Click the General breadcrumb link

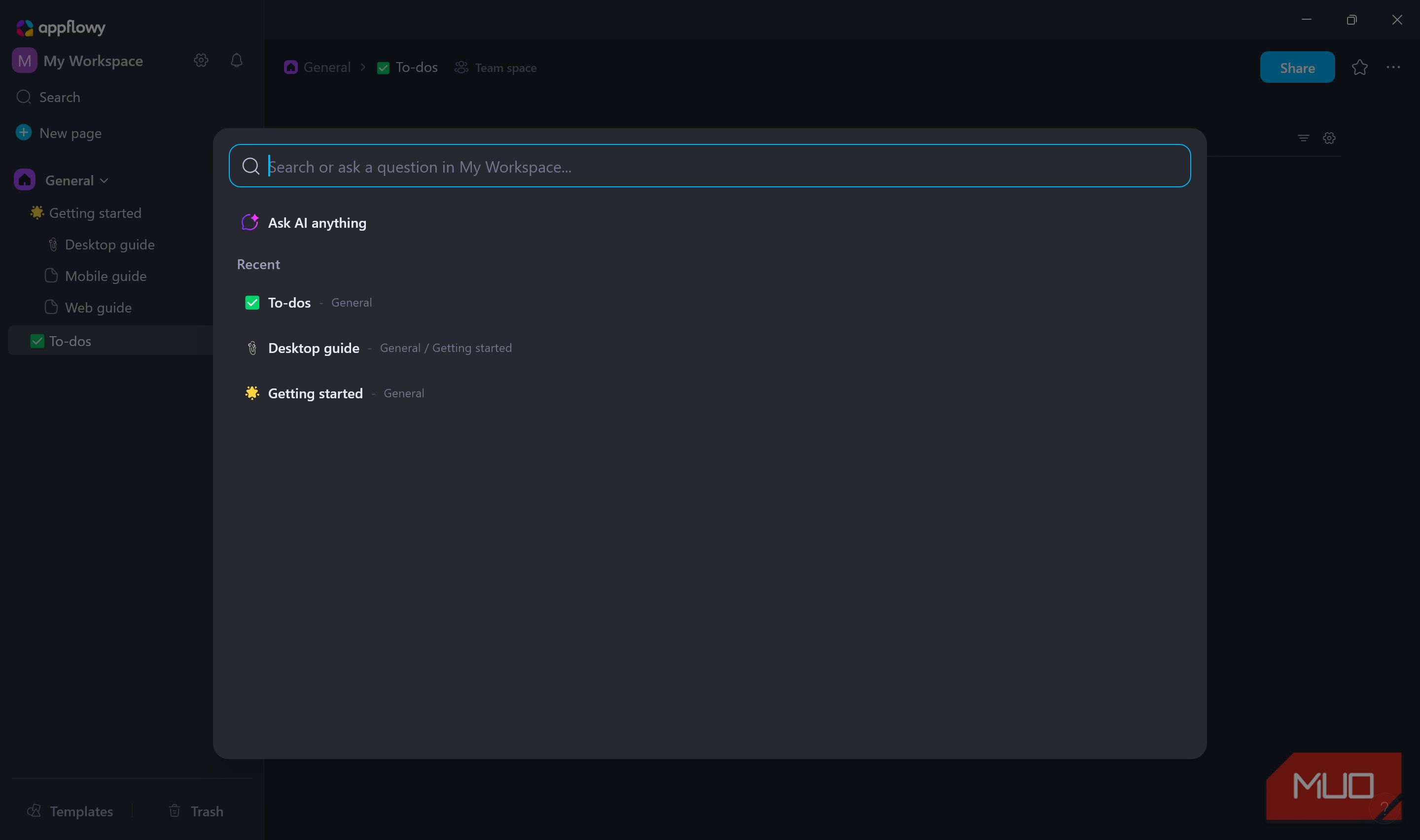pos(327,68)
